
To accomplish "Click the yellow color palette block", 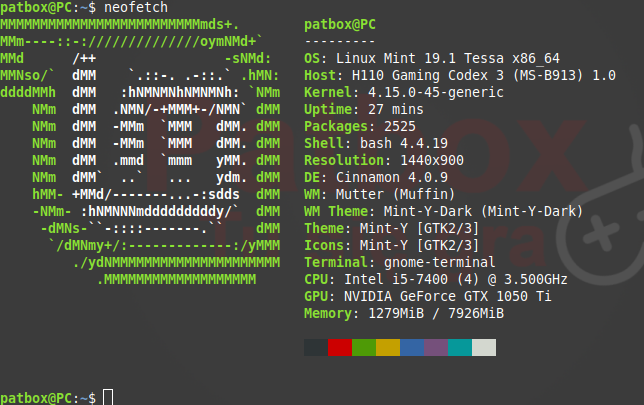I will [x=387, y=347].
